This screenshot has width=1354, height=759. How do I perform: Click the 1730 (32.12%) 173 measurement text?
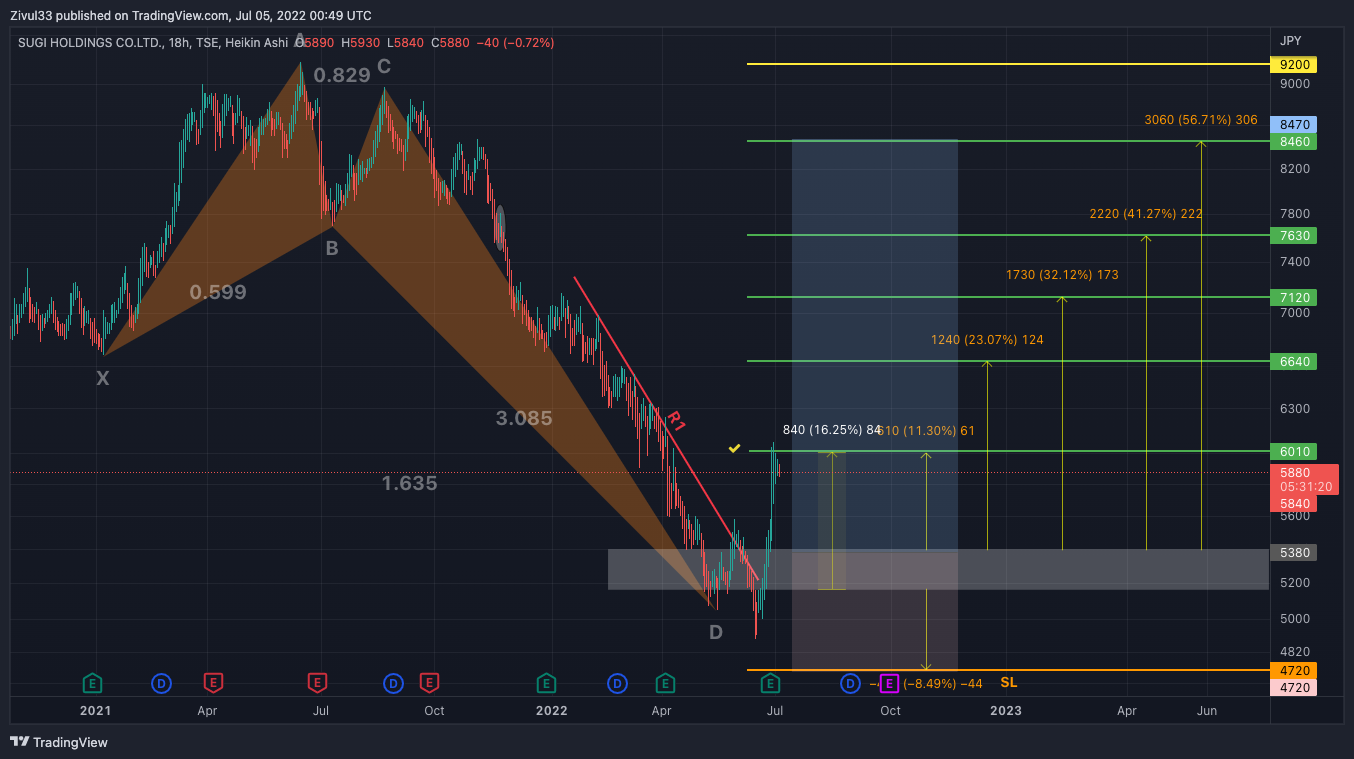1062,275
